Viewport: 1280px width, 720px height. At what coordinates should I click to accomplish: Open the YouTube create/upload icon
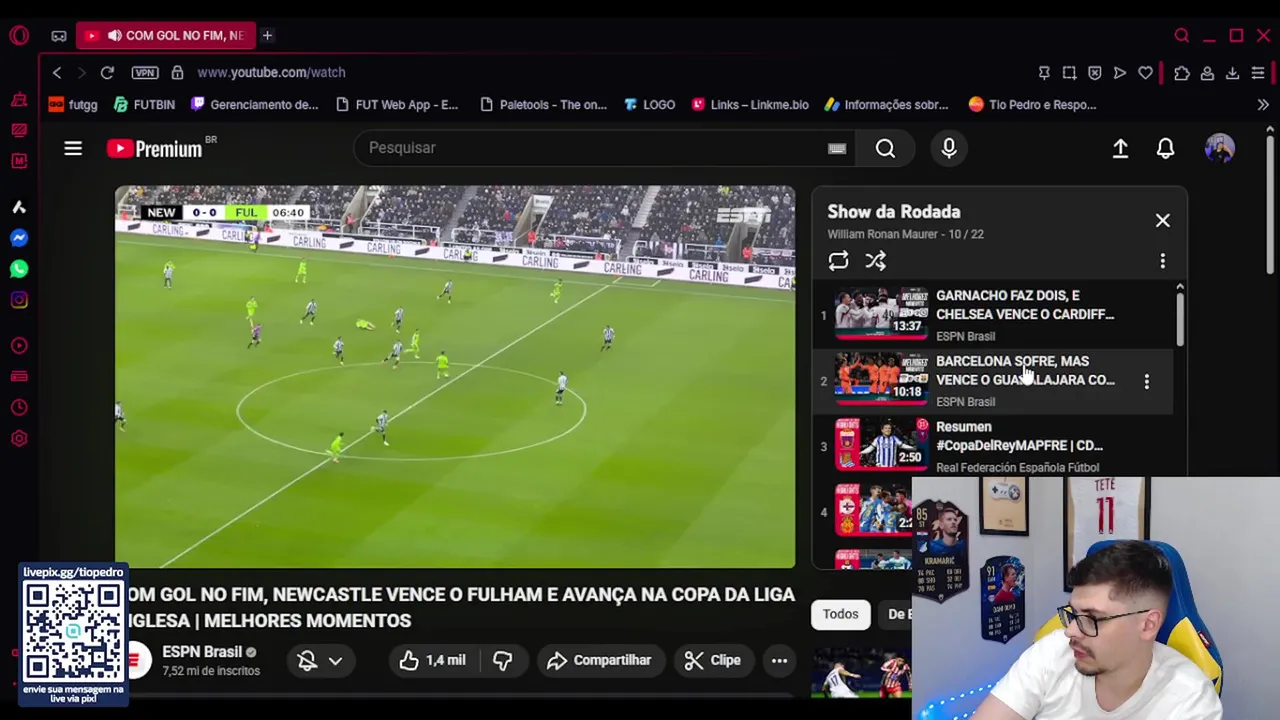click(x=1120, y=148)
